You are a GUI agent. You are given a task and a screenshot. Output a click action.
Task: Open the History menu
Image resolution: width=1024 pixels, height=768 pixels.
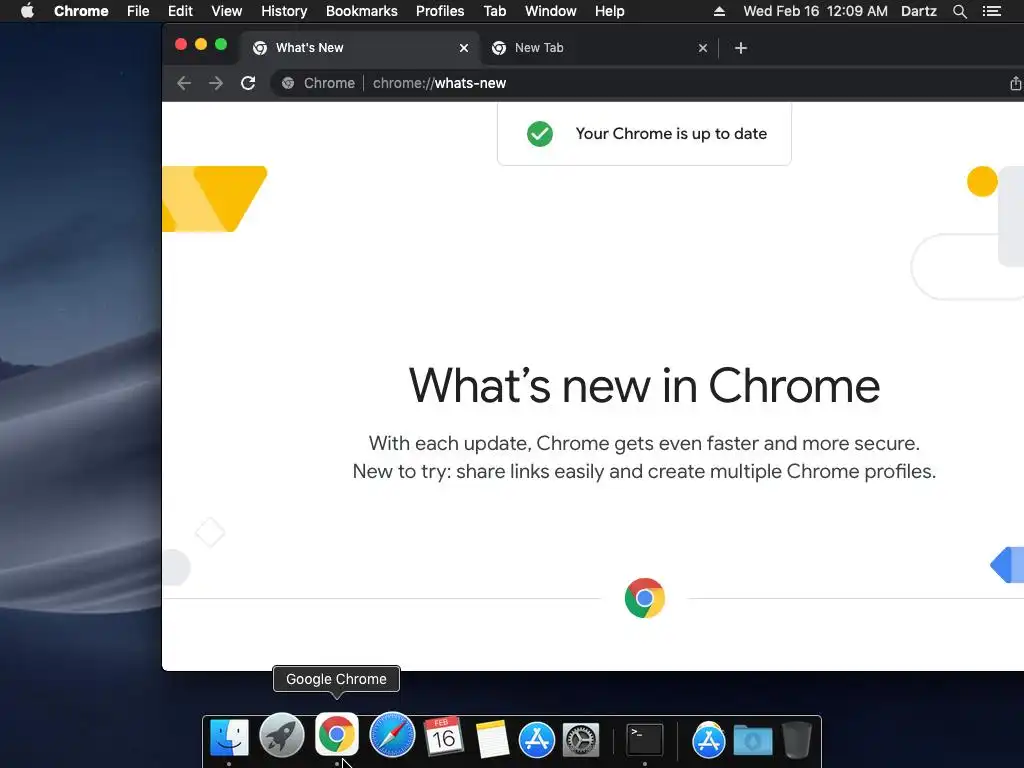[284, 11]
